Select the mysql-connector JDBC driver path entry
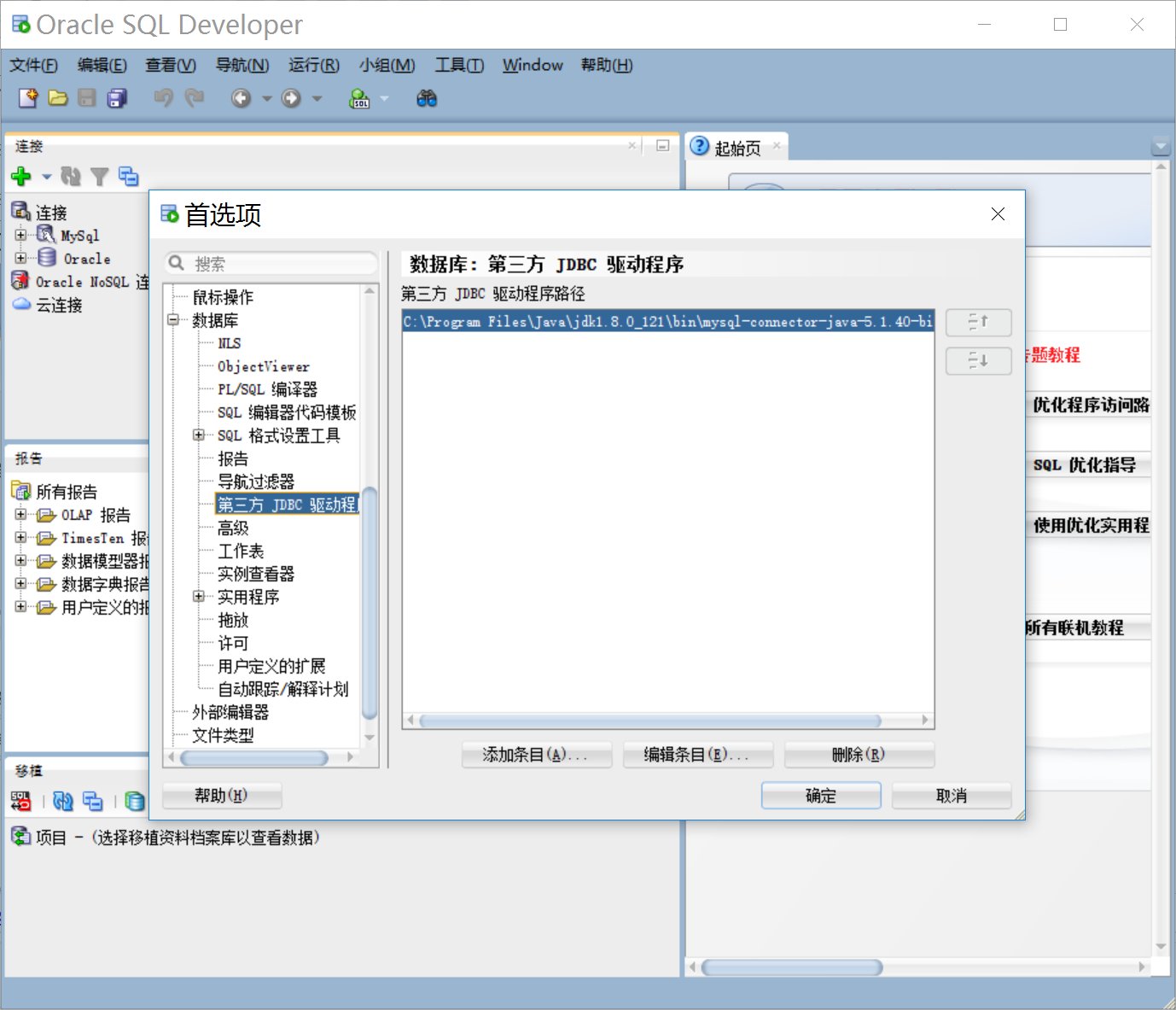1176x1010 pixels. click(x=668, y=322)
